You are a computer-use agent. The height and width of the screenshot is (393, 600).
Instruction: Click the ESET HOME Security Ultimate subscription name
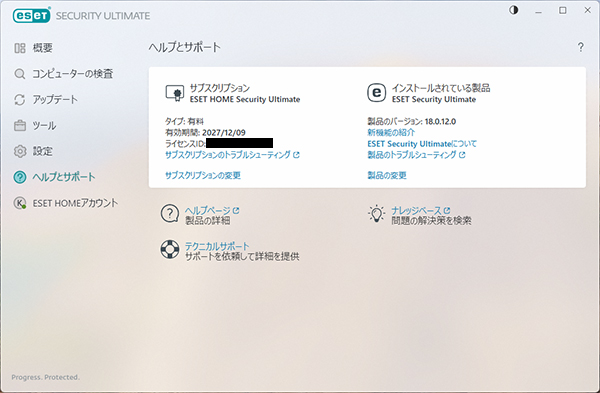click(245, 99)
